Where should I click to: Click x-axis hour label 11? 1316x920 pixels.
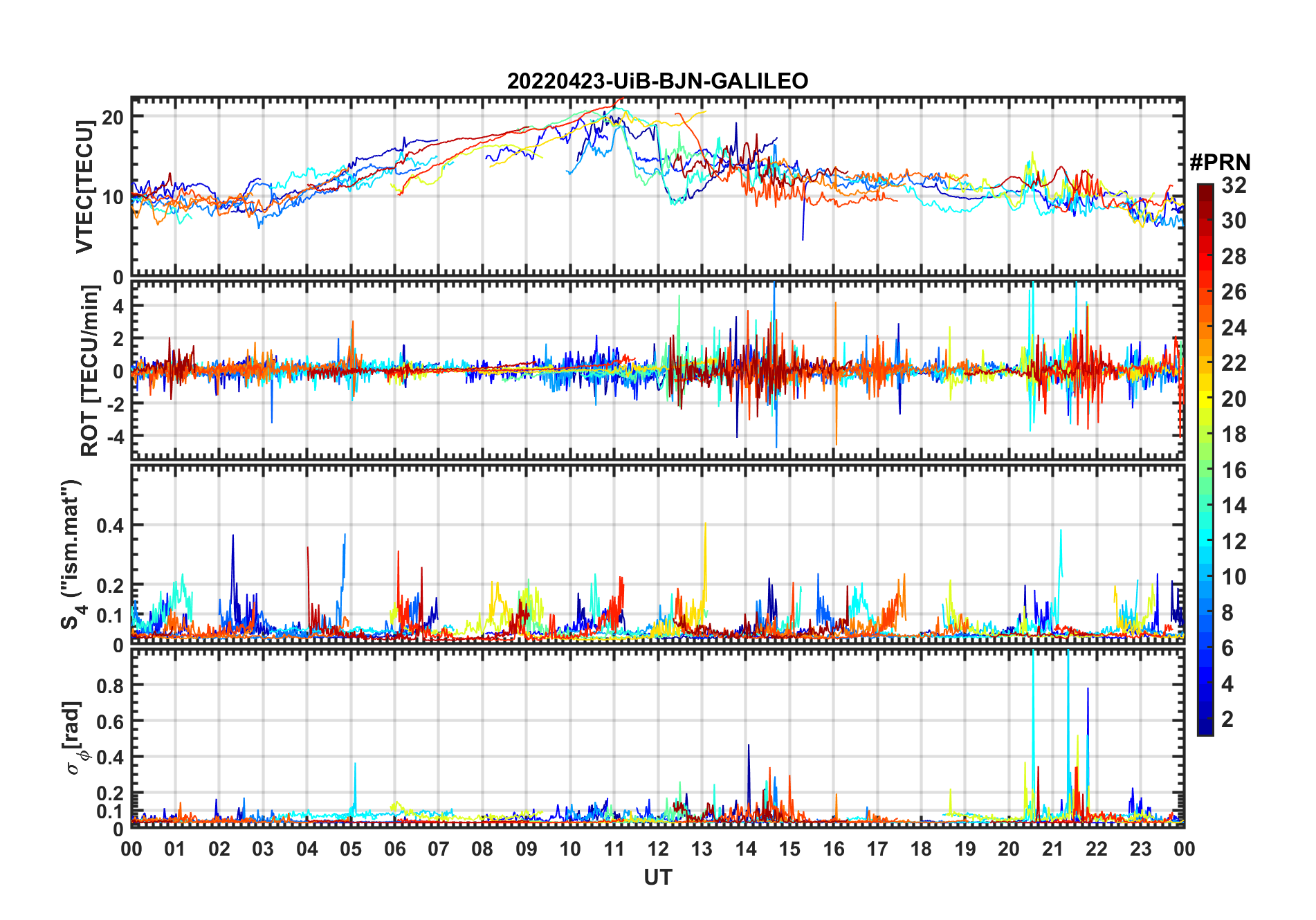click(614, 849)
